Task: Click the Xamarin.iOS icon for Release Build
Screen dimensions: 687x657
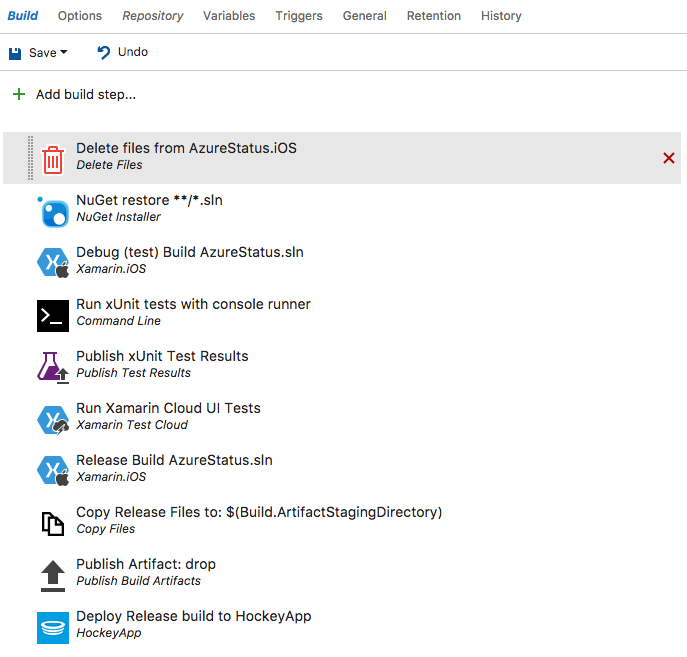Action: 53,471
